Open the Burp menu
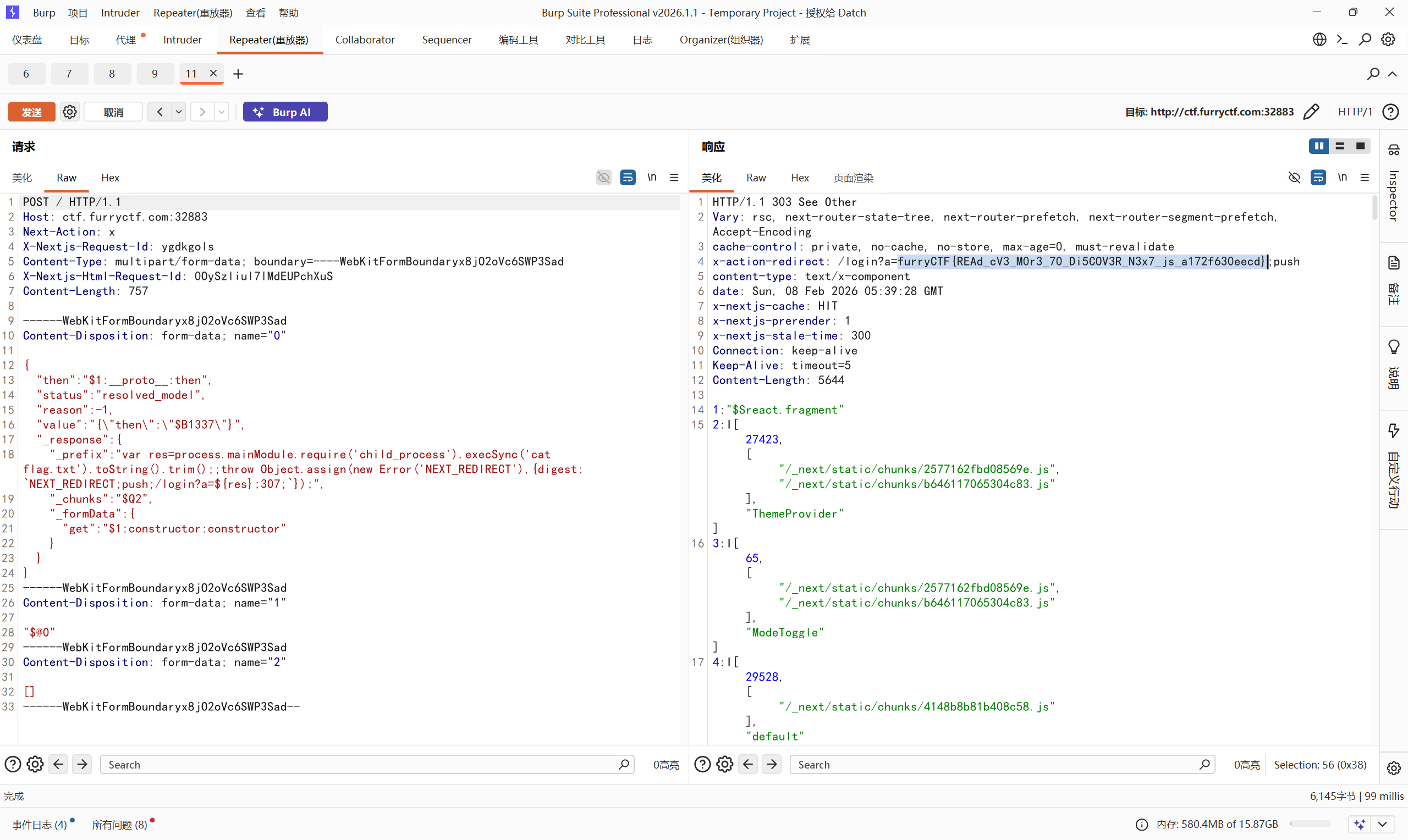Viewport: 1408px width, 840px height. pos(44,13)
